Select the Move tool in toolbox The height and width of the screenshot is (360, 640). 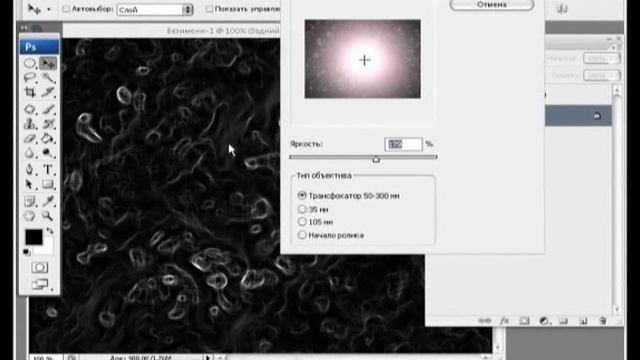[x=48, y=63]
